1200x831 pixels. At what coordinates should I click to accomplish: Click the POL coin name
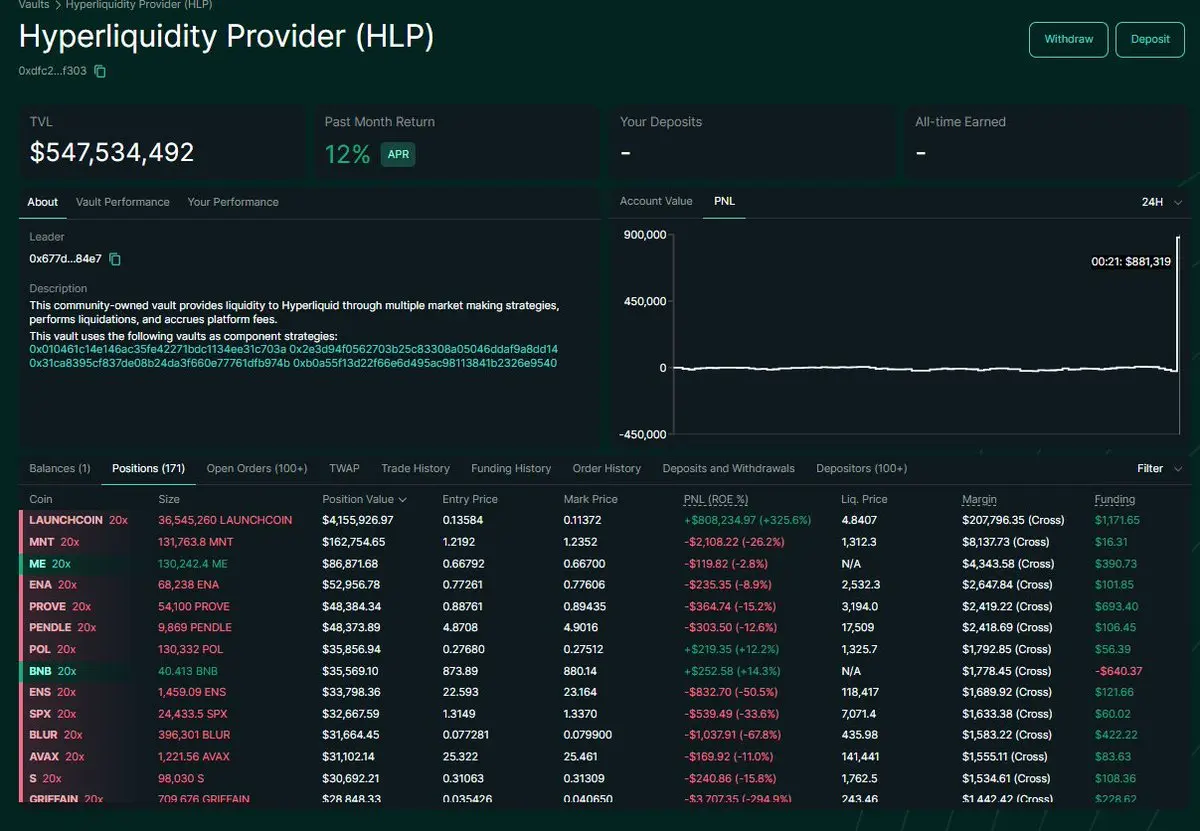pos(40,649)
